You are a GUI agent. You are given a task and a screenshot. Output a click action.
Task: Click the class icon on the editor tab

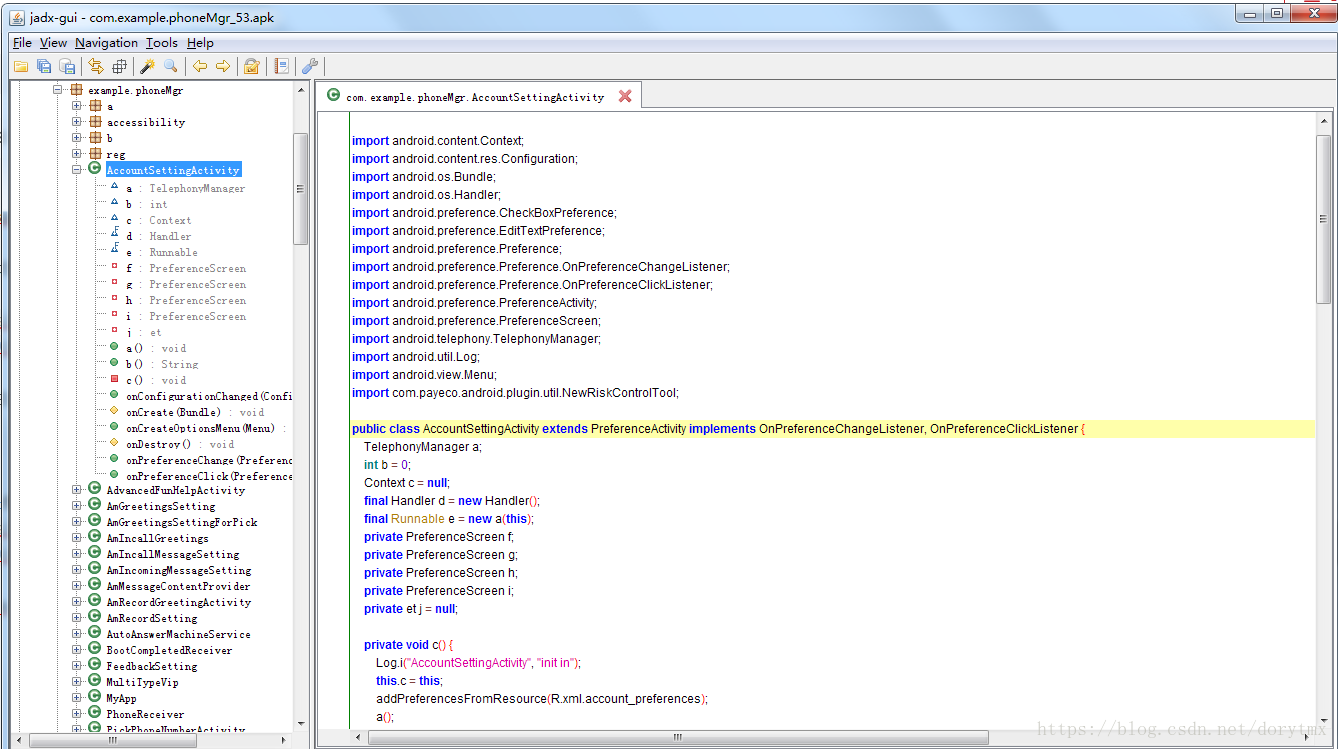(334, 96)
